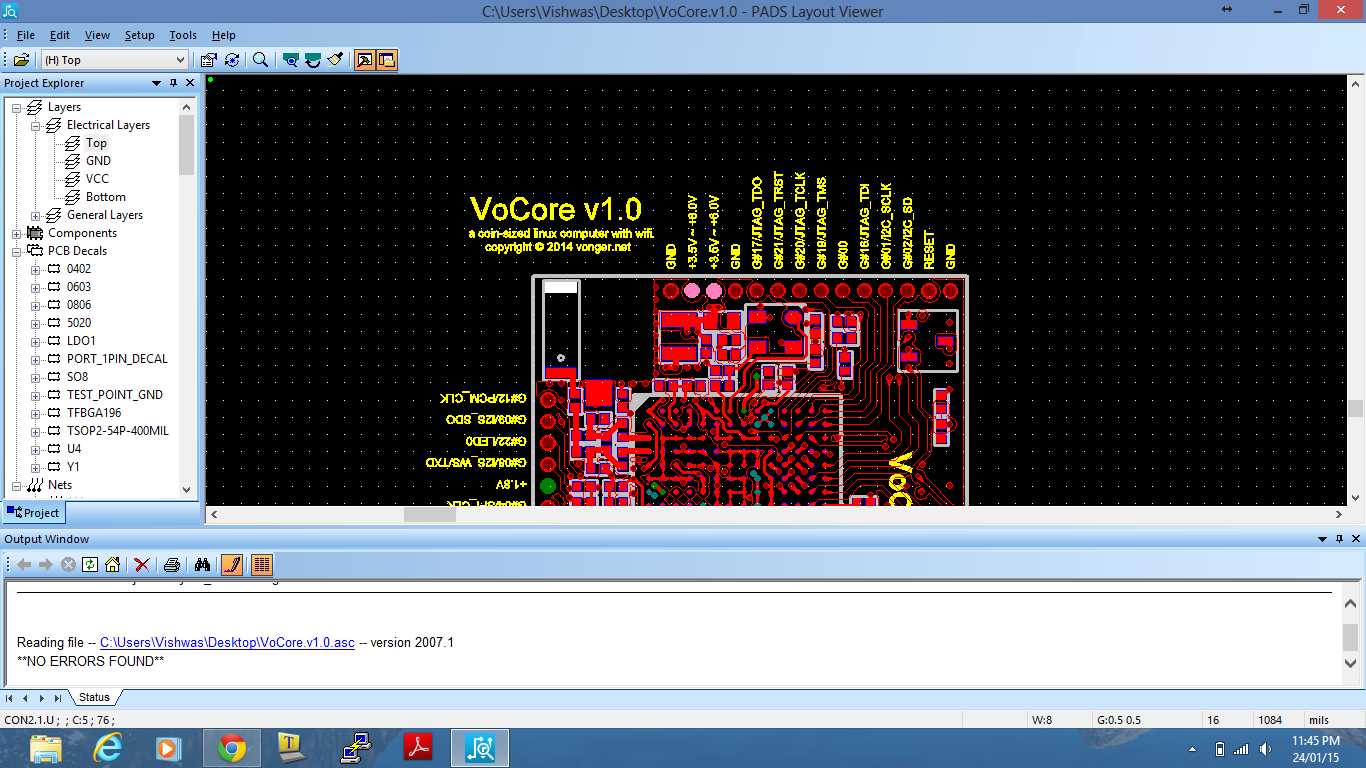Click the Output Window refresh icon
This screenshot has width=1366, height=768.
click(90, 564)
